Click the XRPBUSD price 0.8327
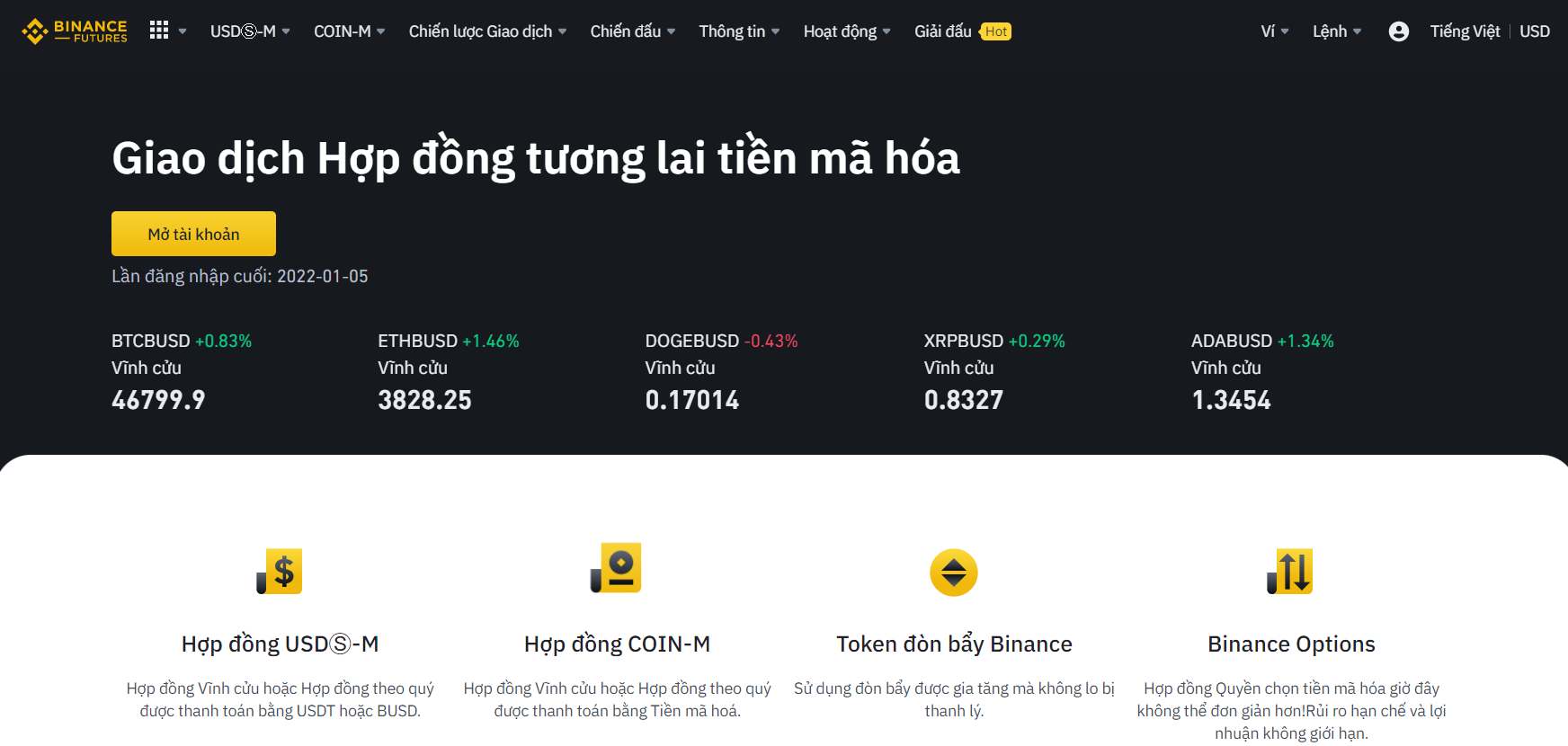The image size is (1568, 746). pos(964,400)
